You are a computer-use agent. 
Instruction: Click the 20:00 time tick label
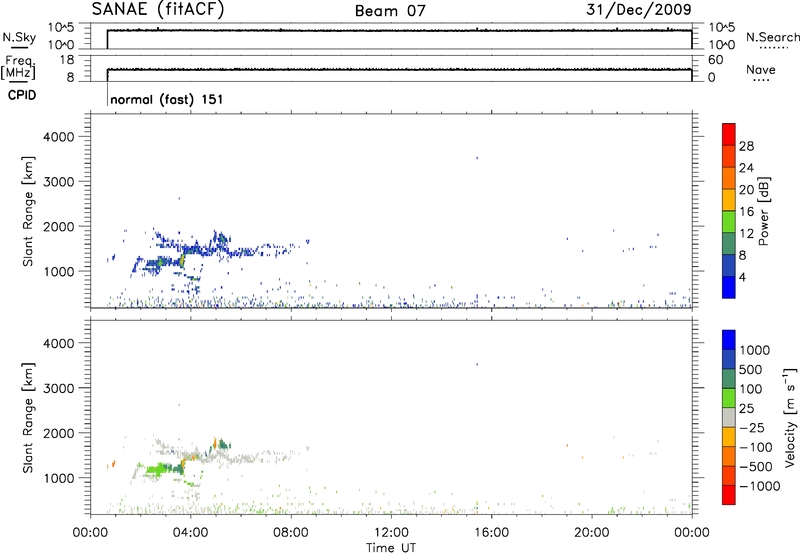(x=592, y=533)
